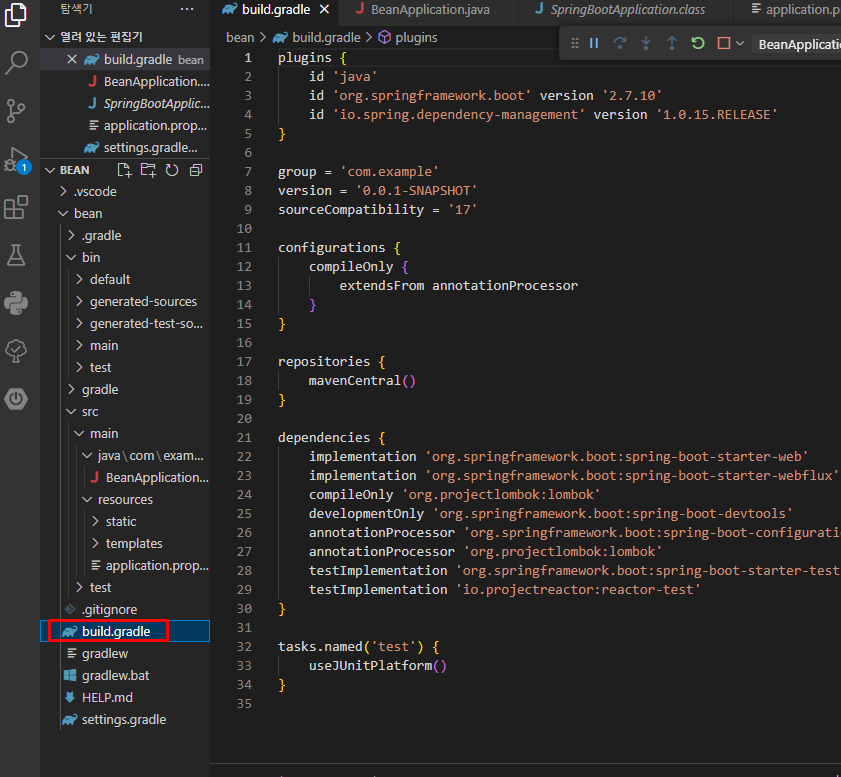This screenshot has height=777, width=841.
Task: Restart the debug session with green arrow
Action: 698,44
